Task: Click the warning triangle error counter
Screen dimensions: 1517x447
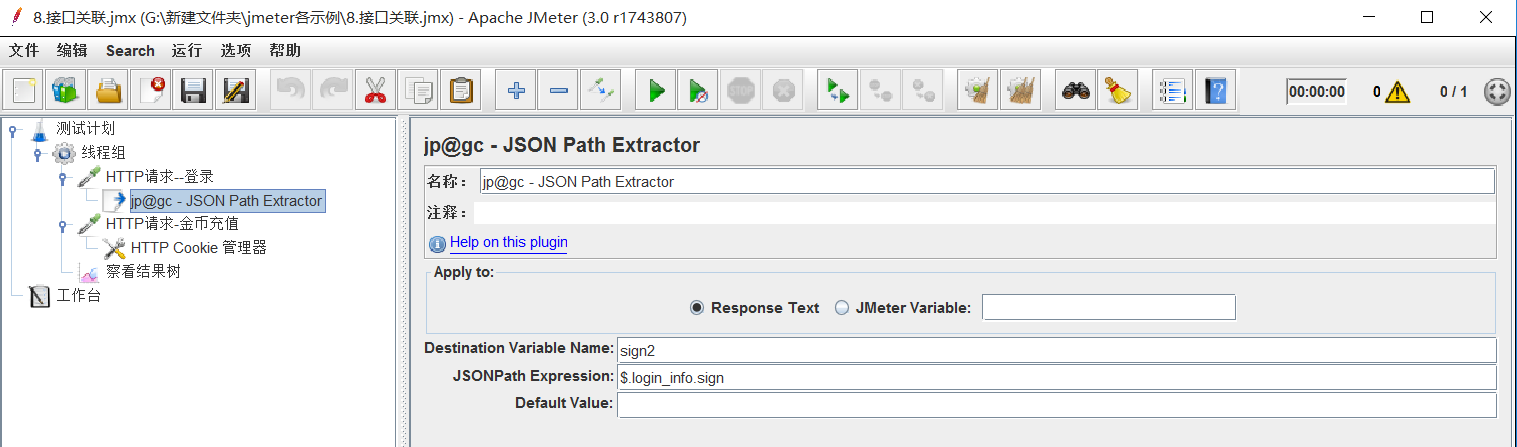Action: 1397,92
